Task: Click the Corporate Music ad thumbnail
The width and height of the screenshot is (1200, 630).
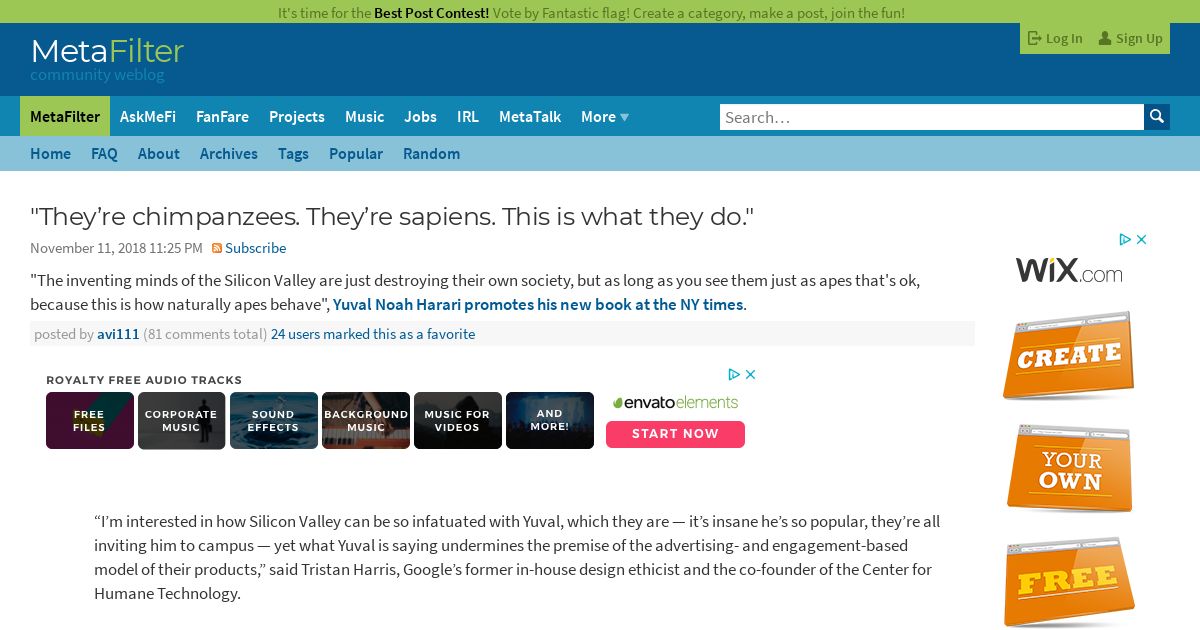Action: 182,420
